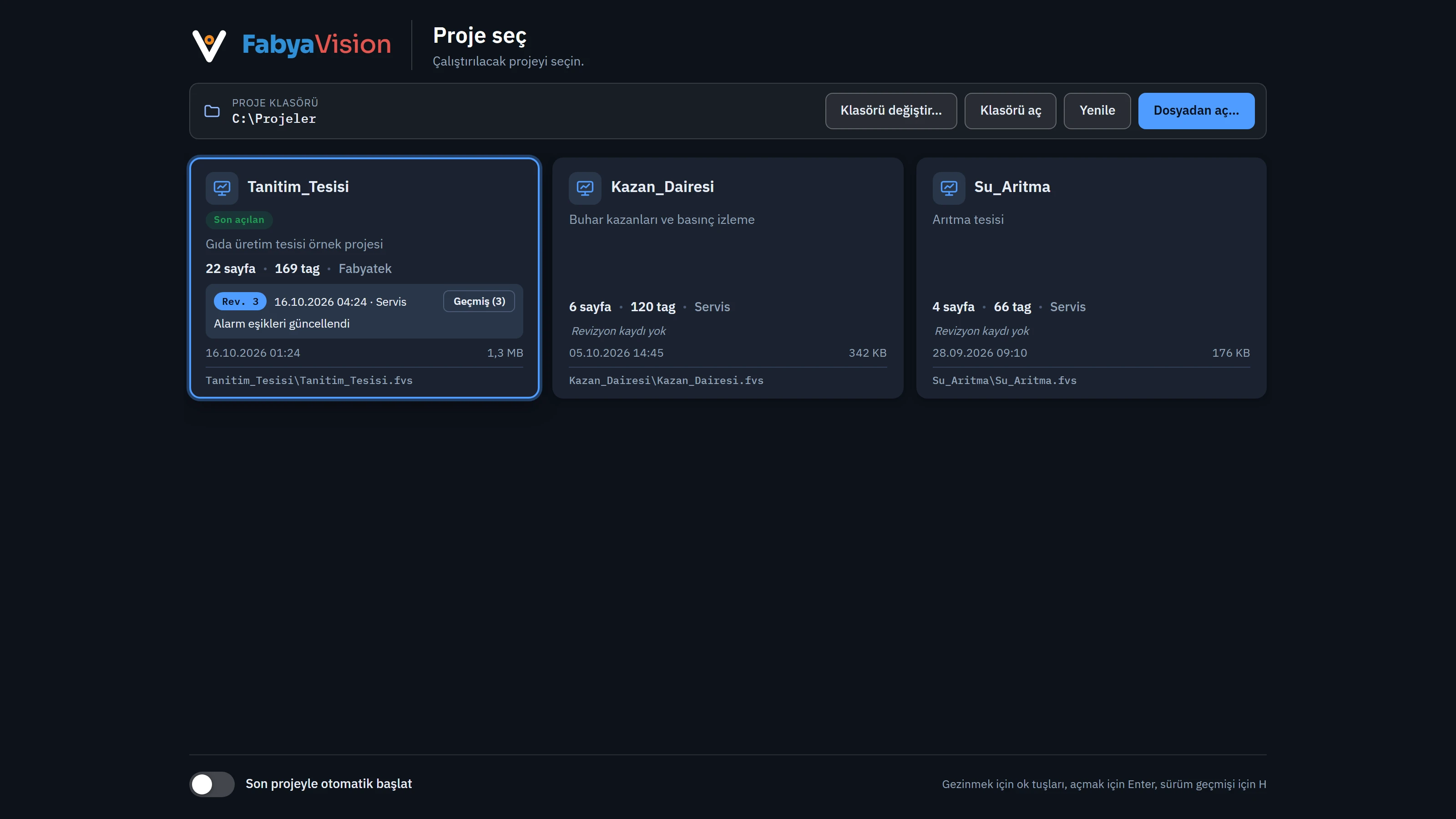Click 'Revizyon kaydı yok' on Su_Aritma card
The width and height of the screenshot is (1456, 819).
coord(982,331)
